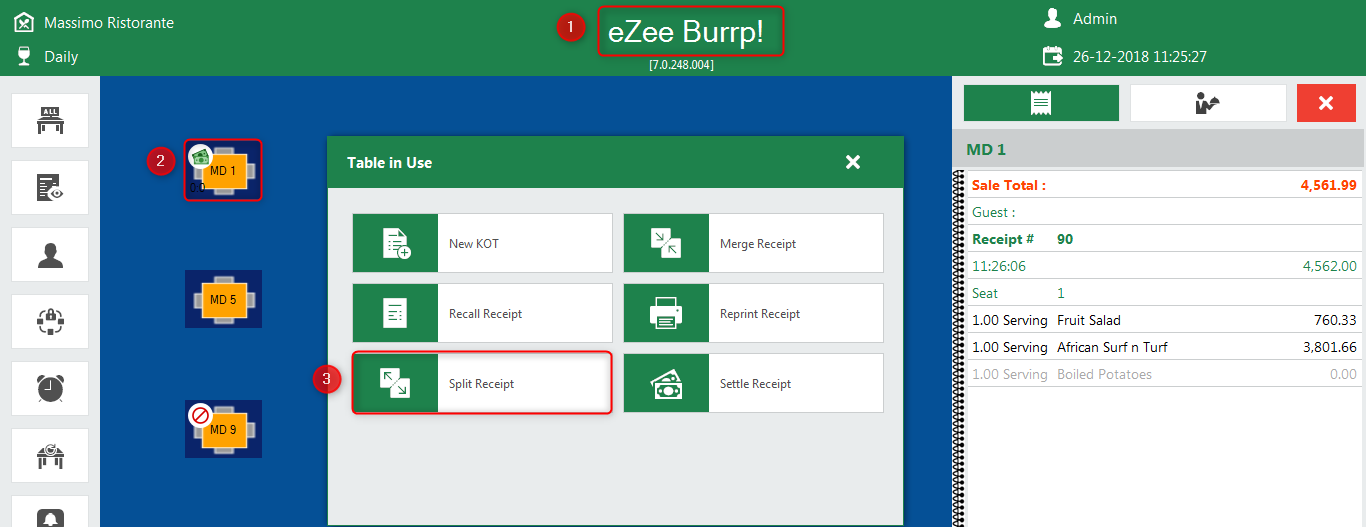This screenshot has width=1366, height=527.
Task: Click the 11:26:06 time entry row
Action: pos(1164,266)
